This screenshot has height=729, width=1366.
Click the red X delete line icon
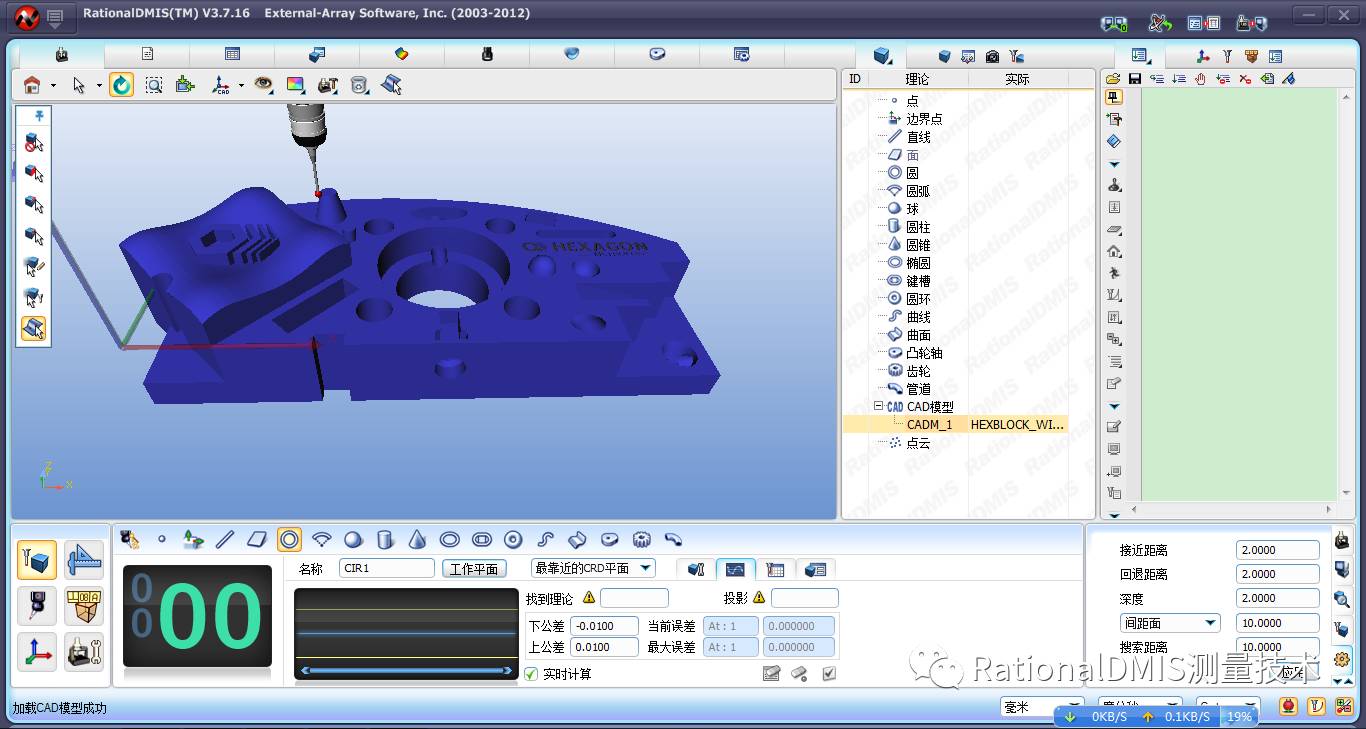pos(1244,79)
